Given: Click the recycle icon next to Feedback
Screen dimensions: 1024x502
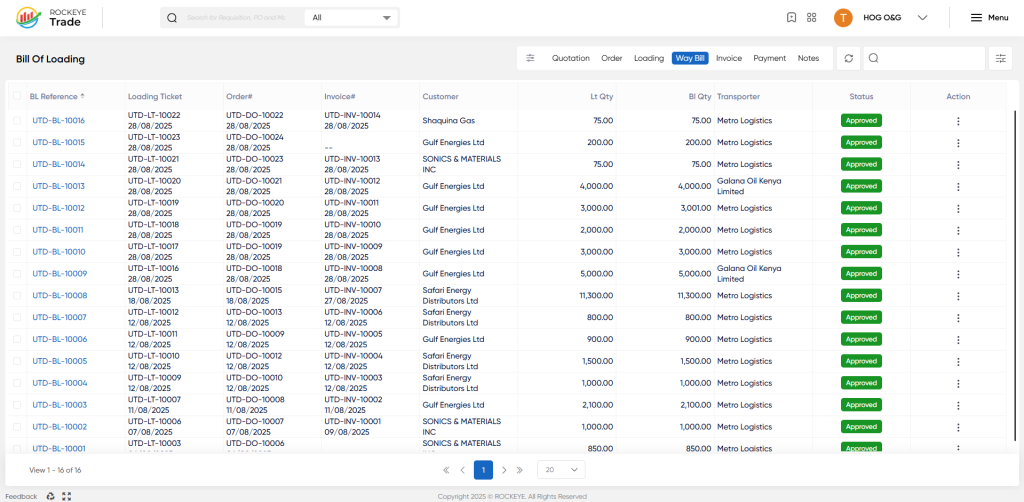Looking at the screenshot, I should pos(50,496).
